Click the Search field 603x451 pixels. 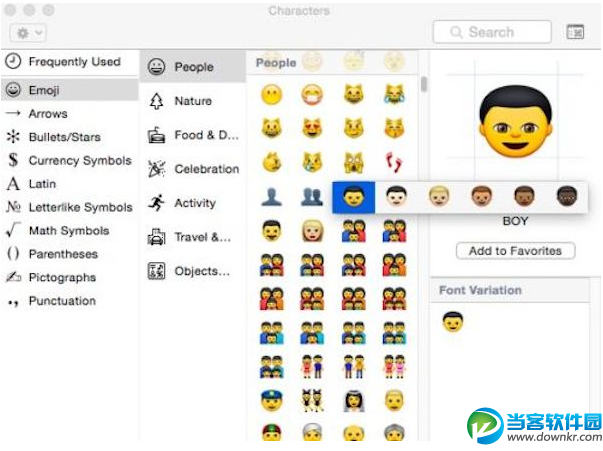(492, 32)
